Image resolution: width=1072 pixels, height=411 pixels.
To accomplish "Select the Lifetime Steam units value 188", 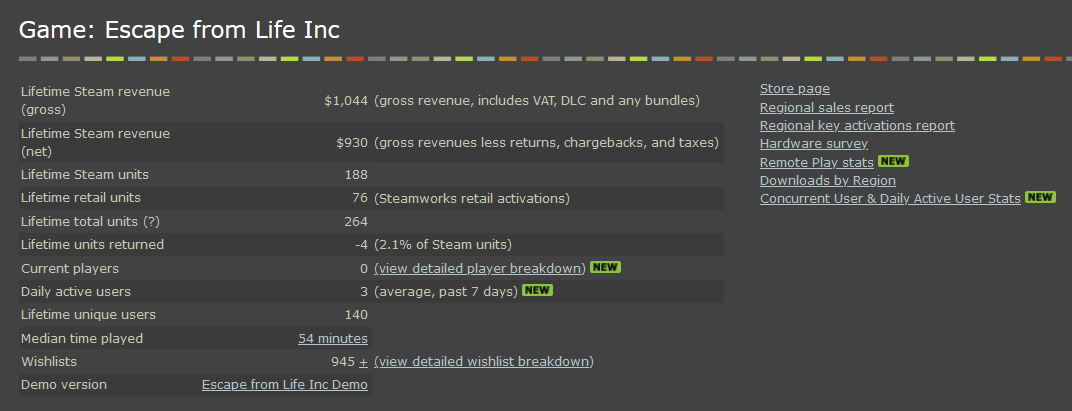I will [x=356, y=175].
